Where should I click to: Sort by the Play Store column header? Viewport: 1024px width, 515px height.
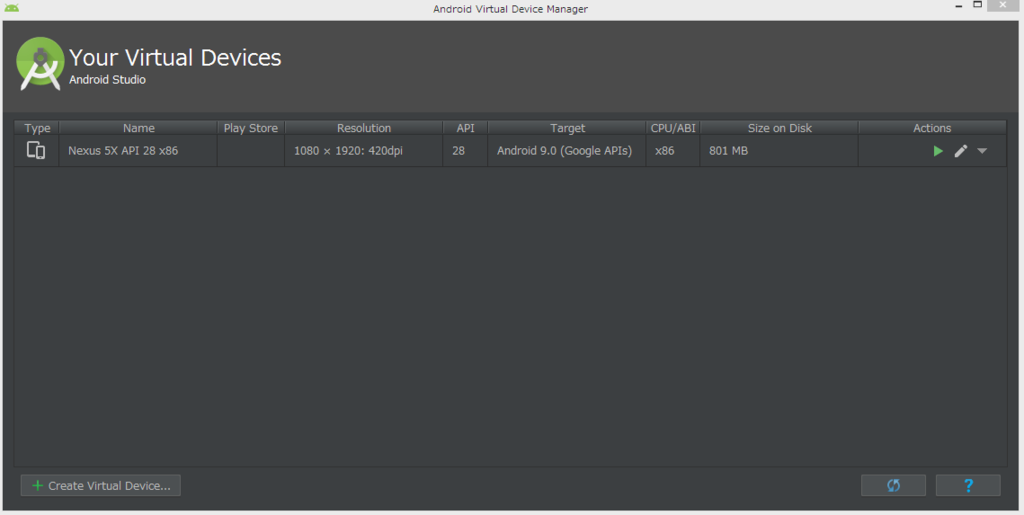pyautogui.click(x=251, y=128)
